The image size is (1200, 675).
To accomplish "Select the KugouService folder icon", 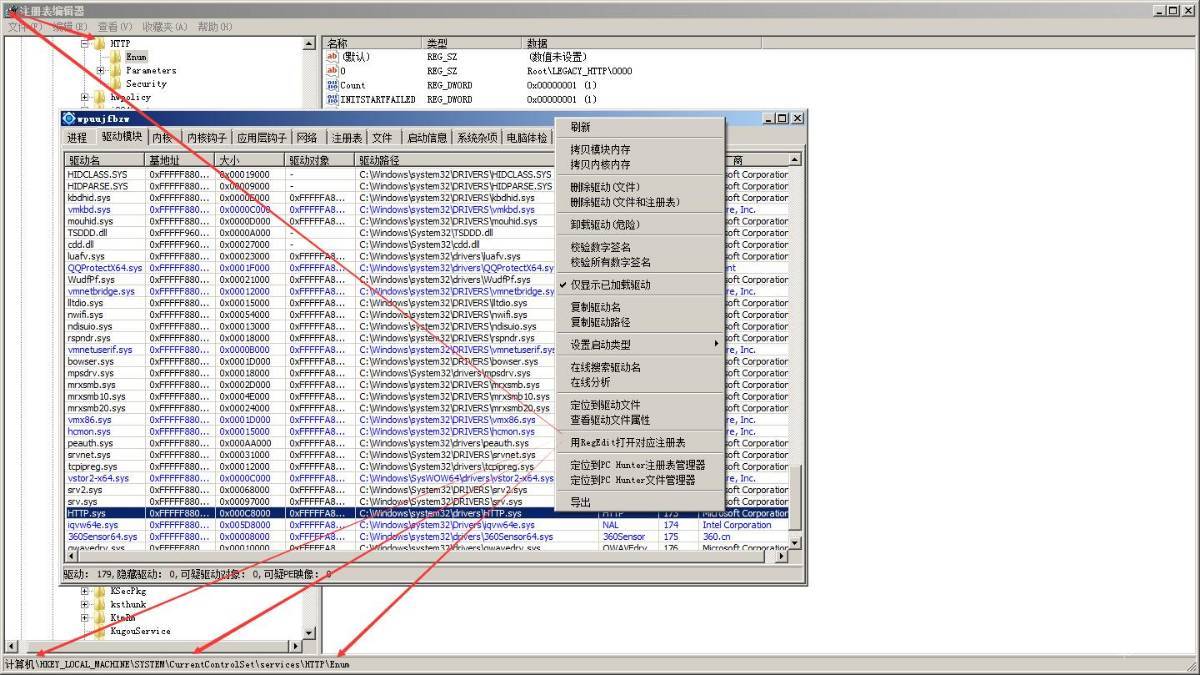I will 100,631.
